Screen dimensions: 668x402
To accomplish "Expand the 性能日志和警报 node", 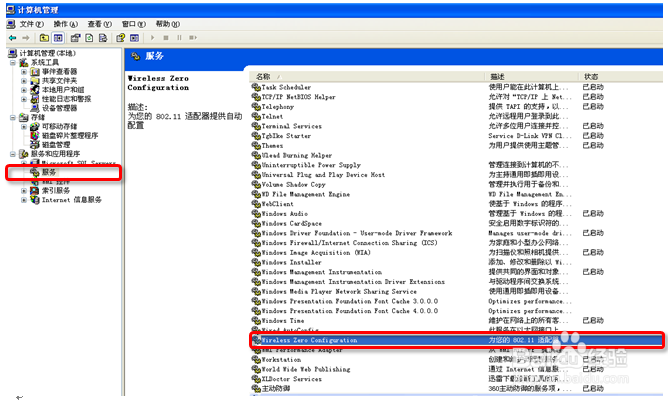I will 24,99.
